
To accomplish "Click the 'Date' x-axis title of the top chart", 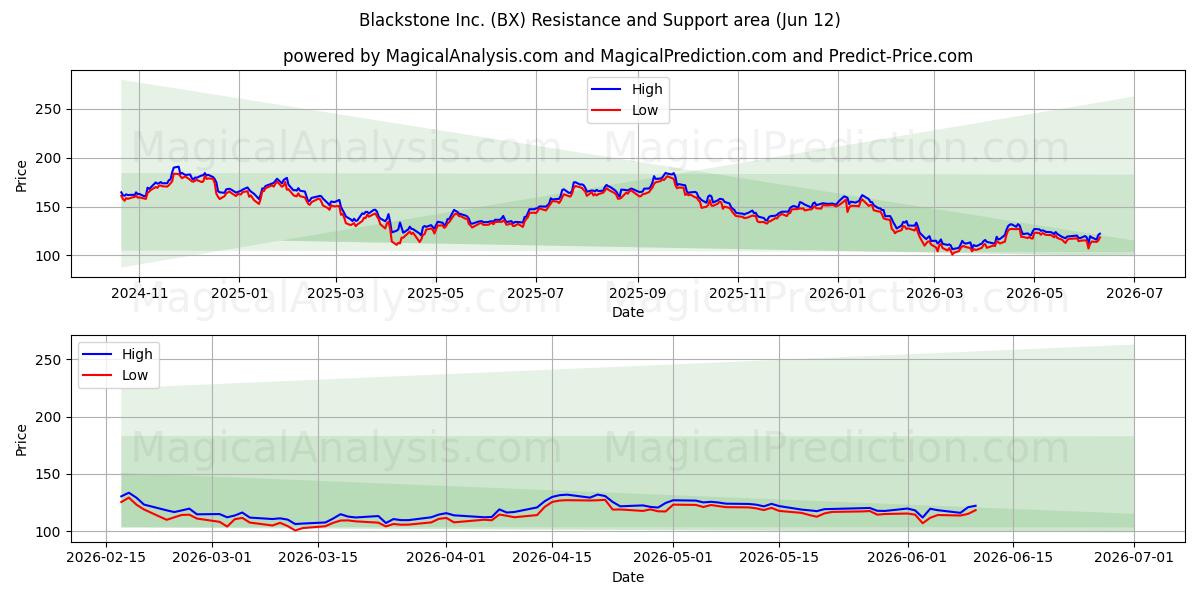I will [x=628, y=313].
